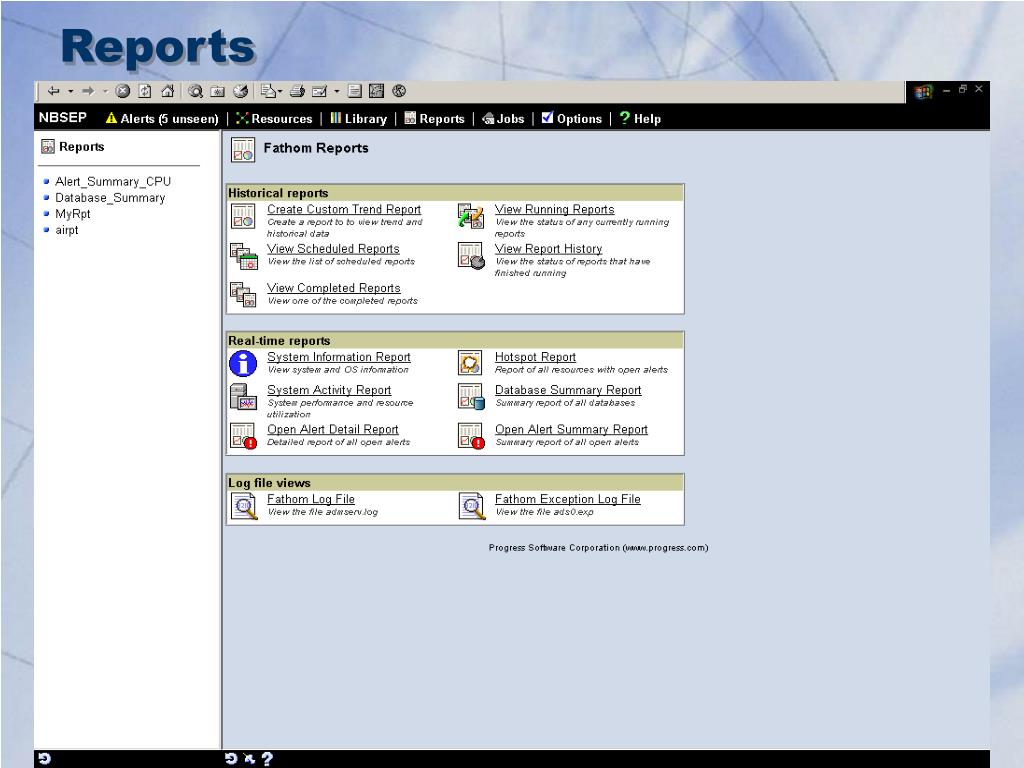Click the View Completed Reports icon
Screen dimensions: 1024x768
coord(243,295)
